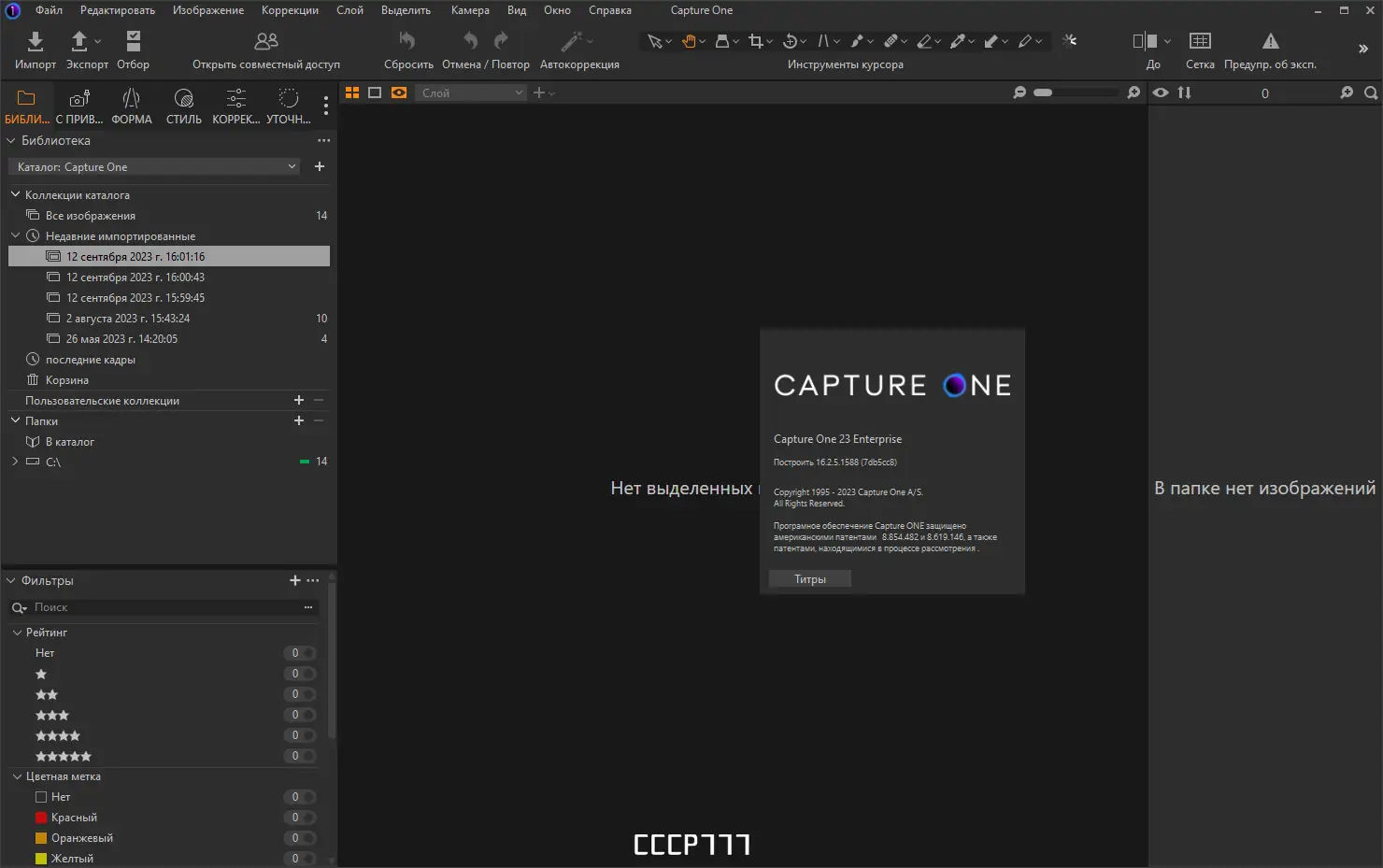Select the Pan hand cursor tool
Image resolution: width=1383 pixels, height=868 pixels.
point(689,41)
